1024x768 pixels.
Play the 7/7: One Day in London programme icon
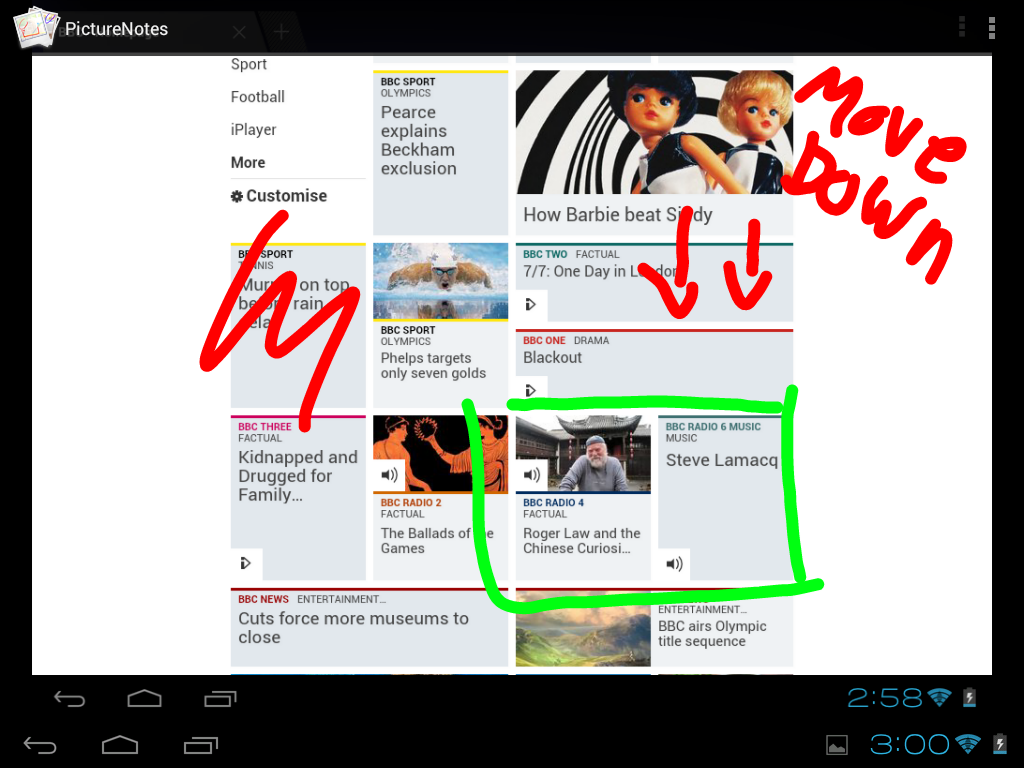(531, 304)
